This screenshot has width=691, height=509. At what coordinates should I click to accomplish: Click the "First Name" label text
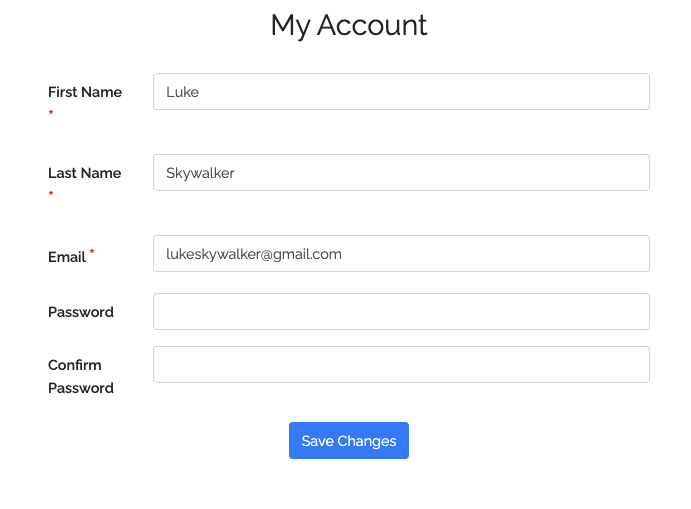pos(85,92)
